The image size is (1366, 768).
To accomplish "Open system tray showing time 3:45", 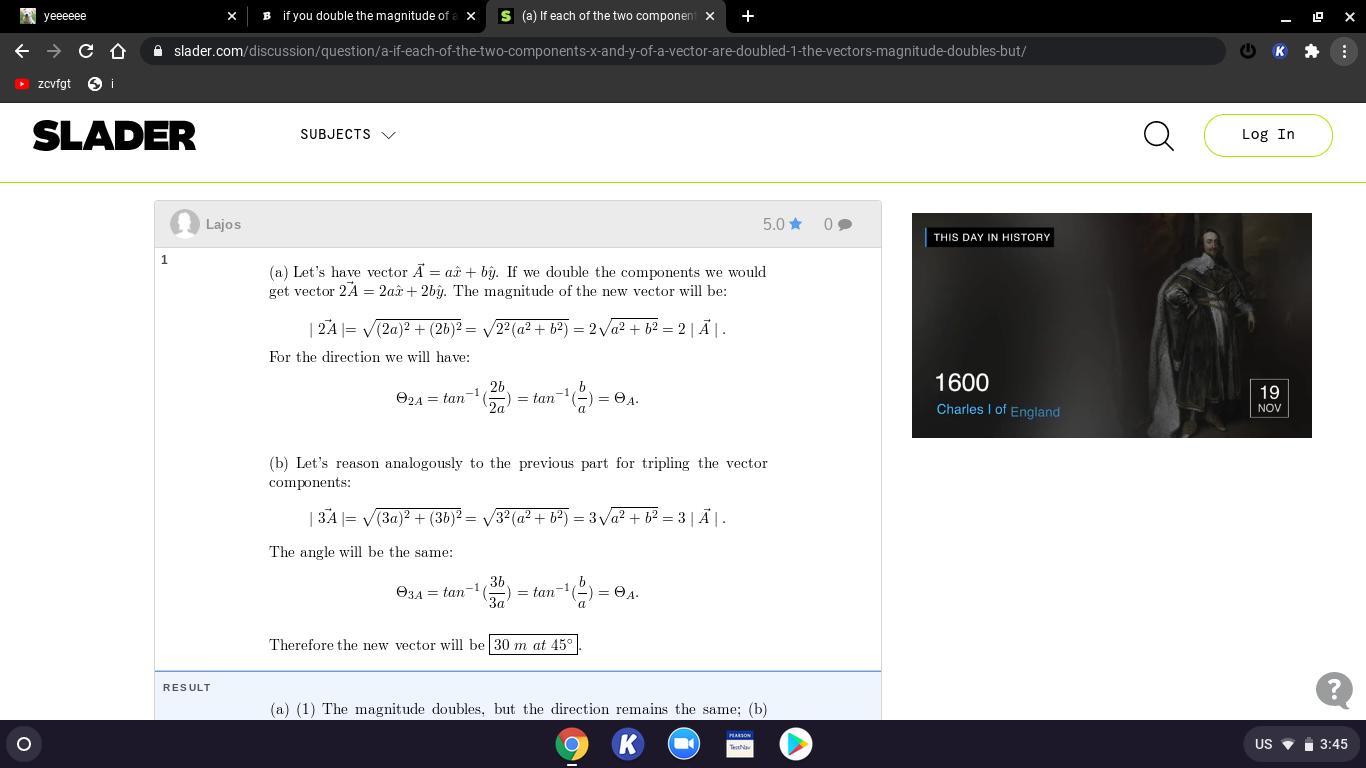I will coord(1301,744).
